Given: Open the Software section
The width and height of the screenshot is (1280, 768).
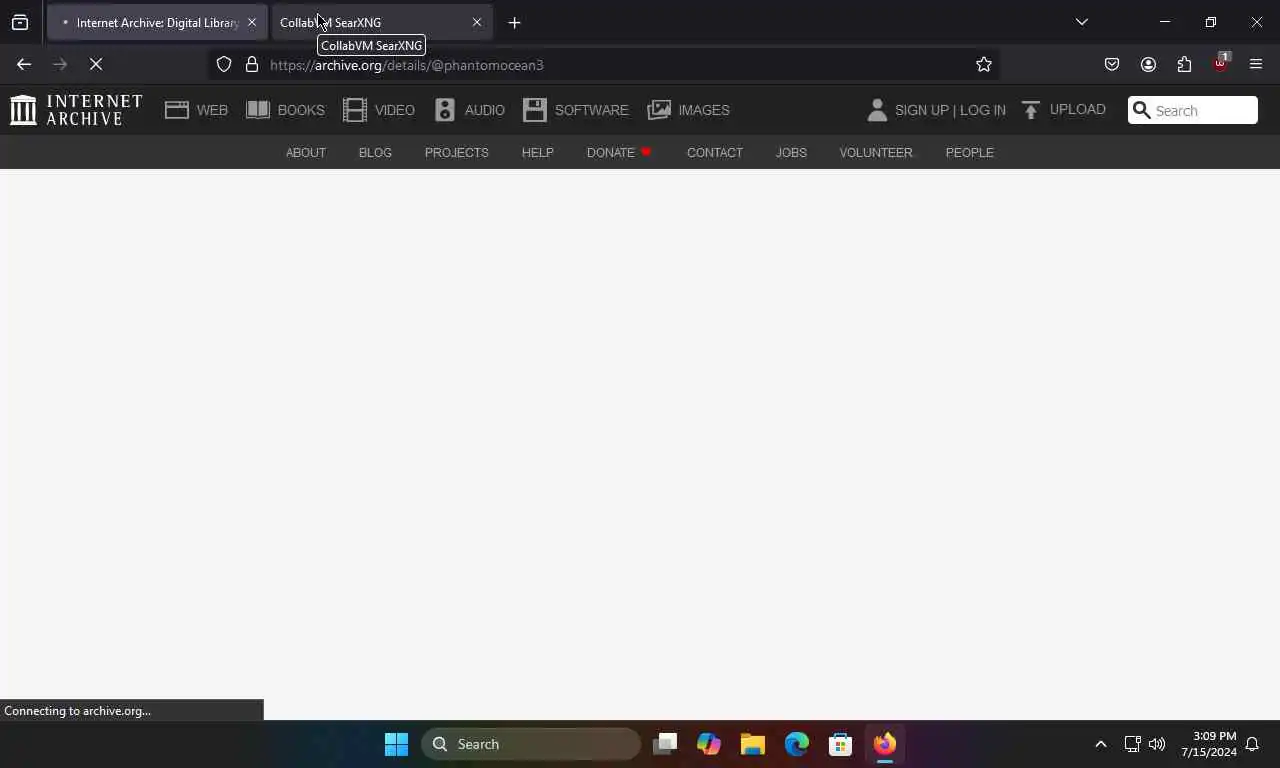Looking at the screenshot, I should [x=576, y=110].
